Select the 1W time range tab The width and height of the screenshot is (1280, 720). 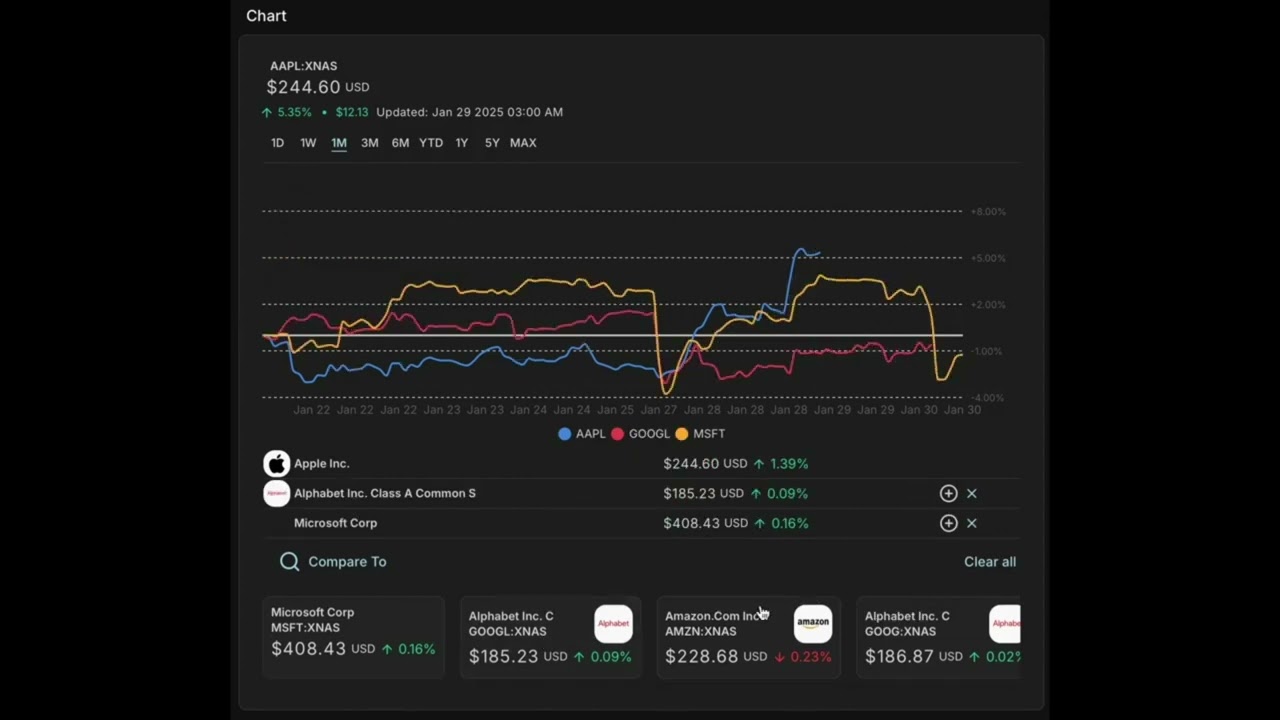pos(308,143)
